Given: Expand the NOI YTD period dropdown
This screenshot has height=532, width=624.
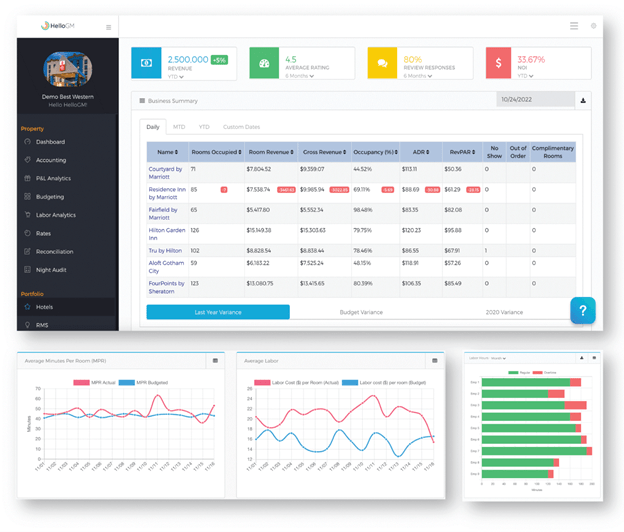Looking at the screenshot, I should 525,76.
